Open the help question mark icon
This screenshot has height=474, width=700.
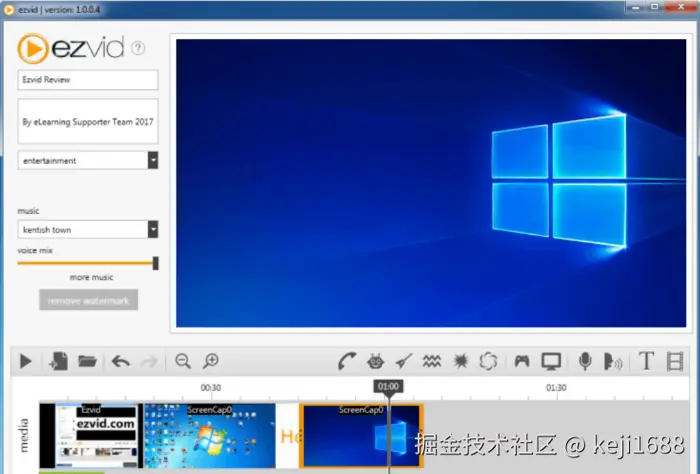(x=138, y=48)
